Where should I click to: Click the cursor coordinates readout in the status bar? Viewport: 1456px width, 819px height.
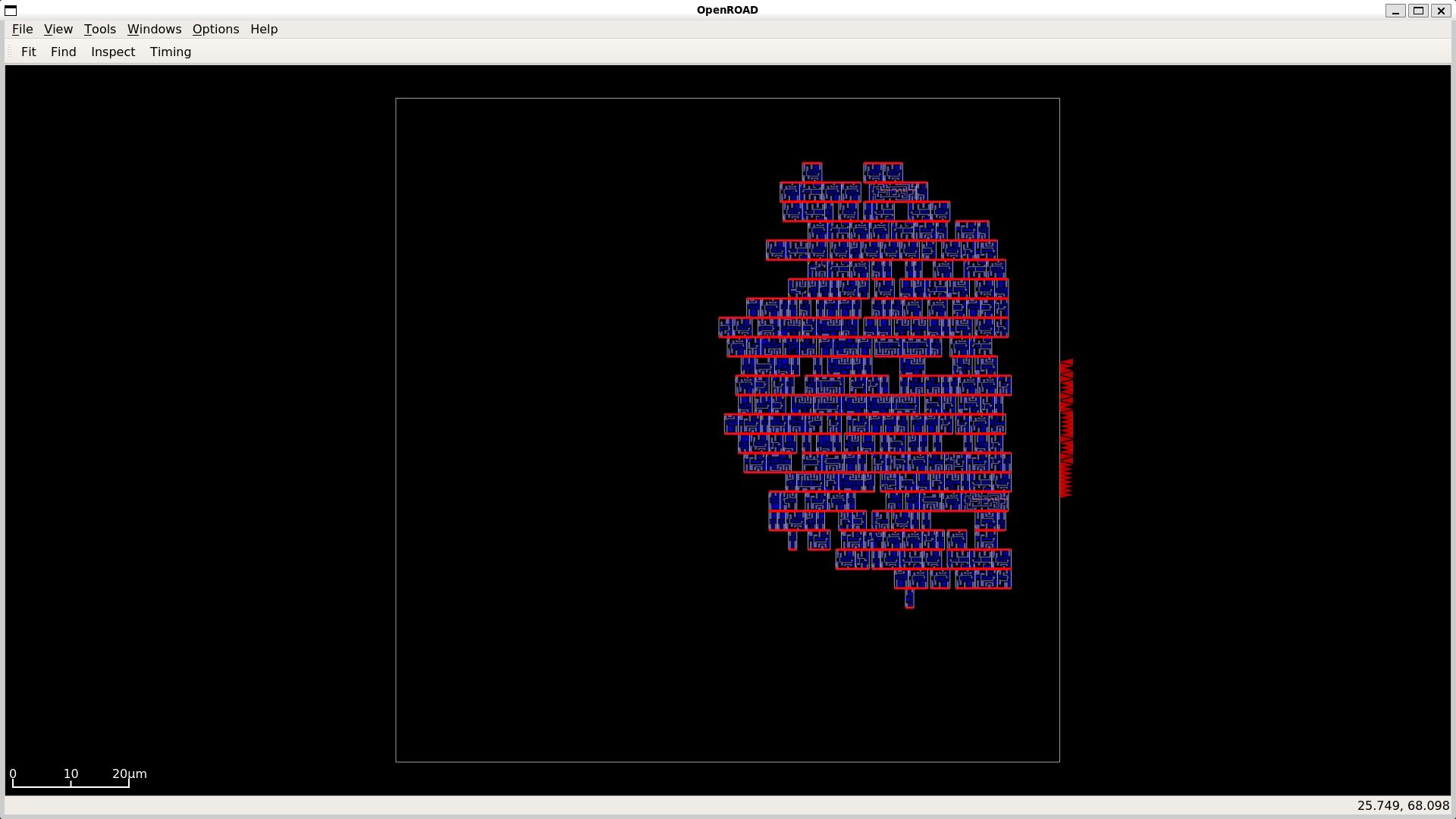pyautogui.click(x=1402, y=805)
